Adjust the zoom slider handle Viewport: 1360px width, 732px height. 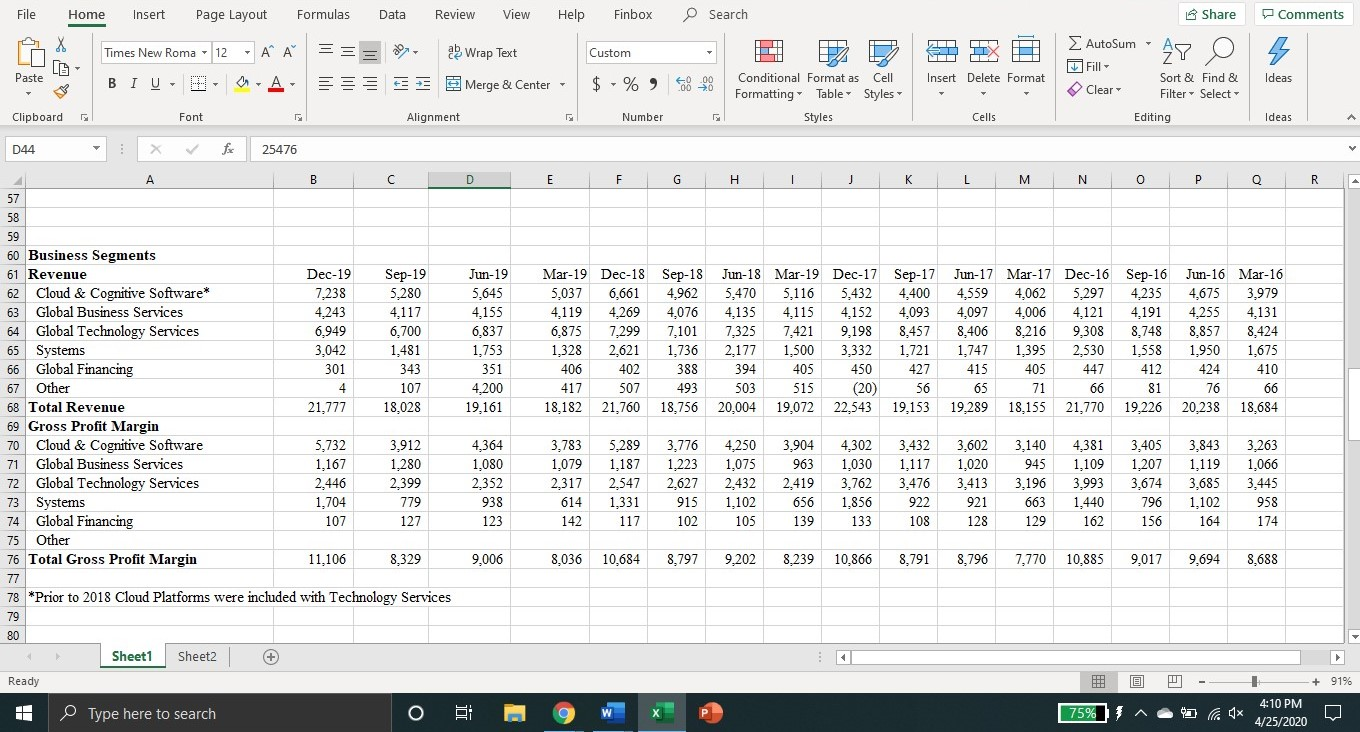[1254, 681]
